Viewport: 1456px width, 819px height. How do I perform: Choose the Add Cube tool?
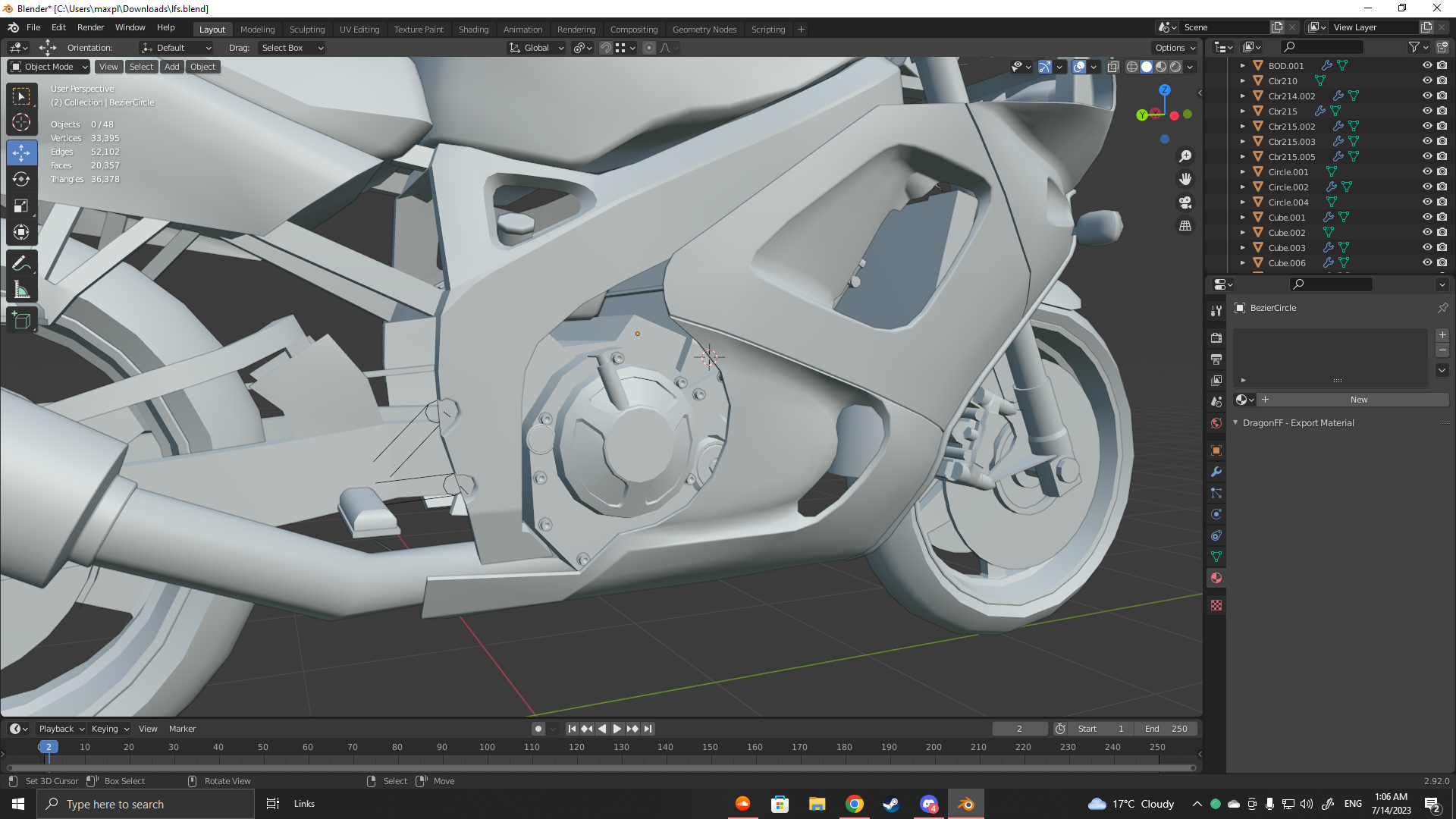[21, 320]
